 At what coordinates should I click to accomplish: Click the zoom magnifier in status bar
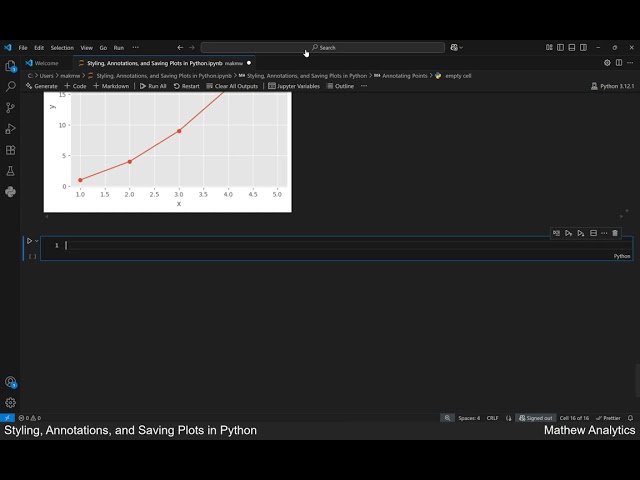click(447, 418)
